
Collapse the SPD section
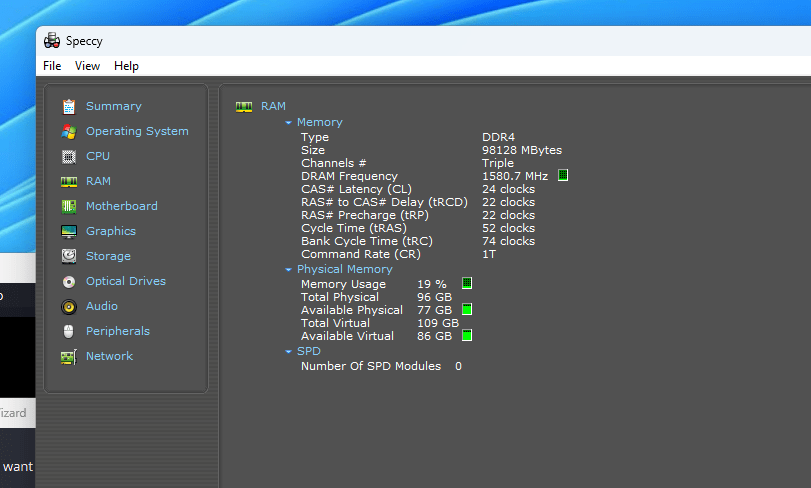(289, 352)
